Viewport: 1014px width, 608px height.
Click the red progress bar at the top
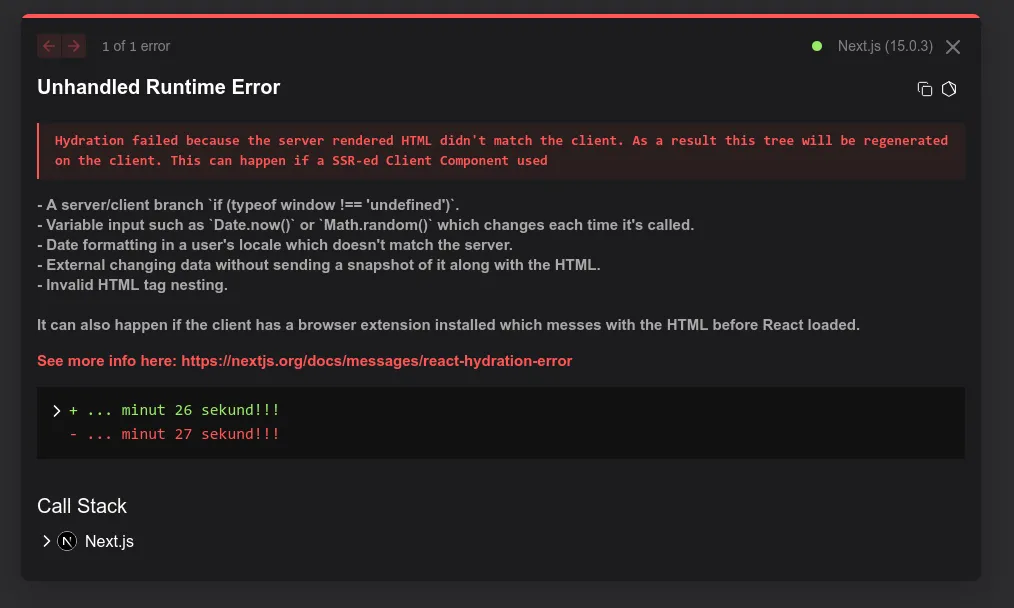(507, 16)
